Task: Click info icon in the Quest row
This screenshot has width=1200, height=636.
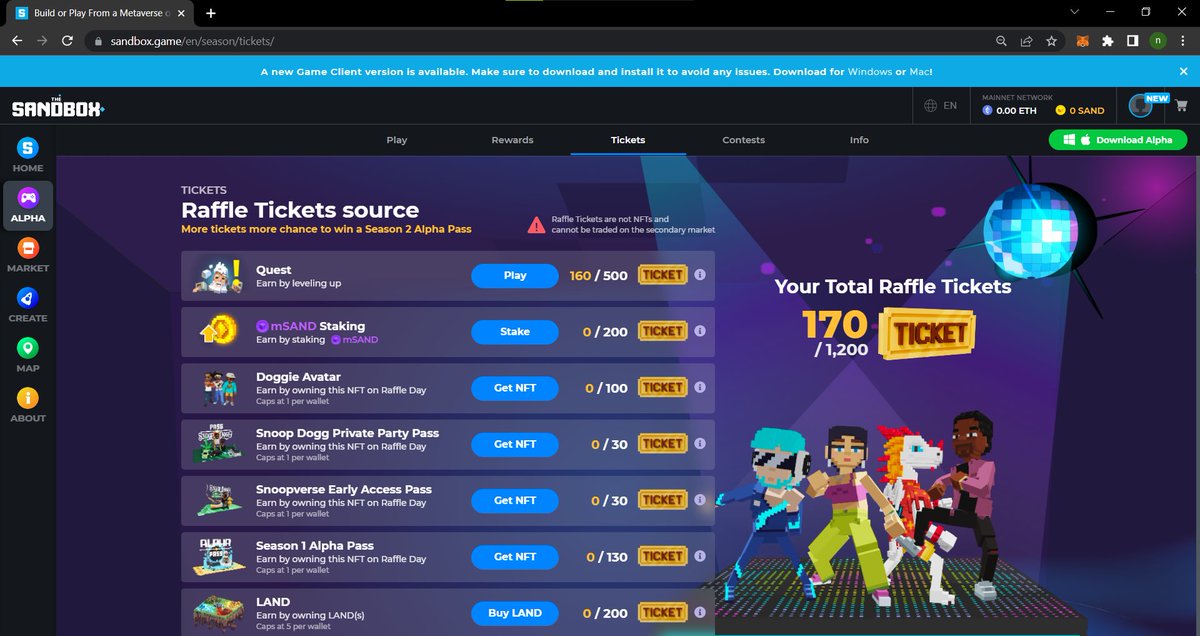Action: (700, 275)
